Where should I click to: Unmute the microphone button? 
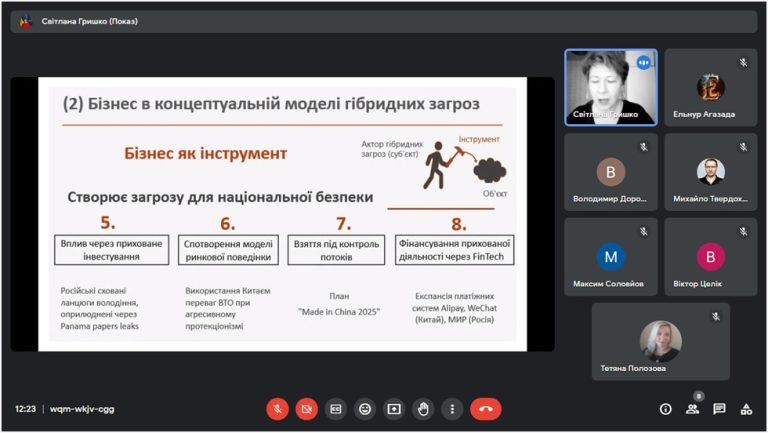(x=277, y=409)
